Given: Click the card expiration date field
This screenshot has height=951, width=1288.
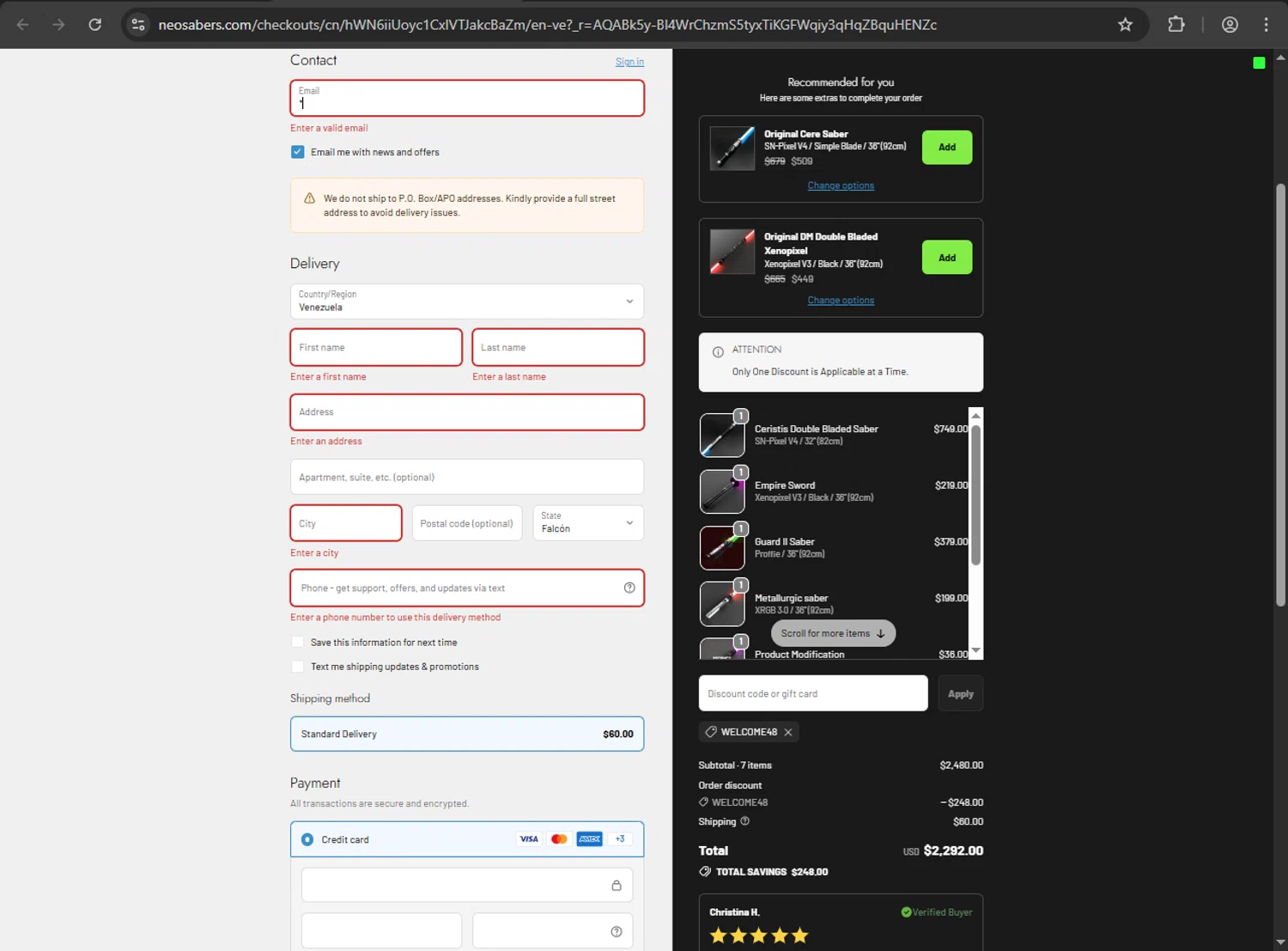Looking at the screenshot, I should (381, 931).
